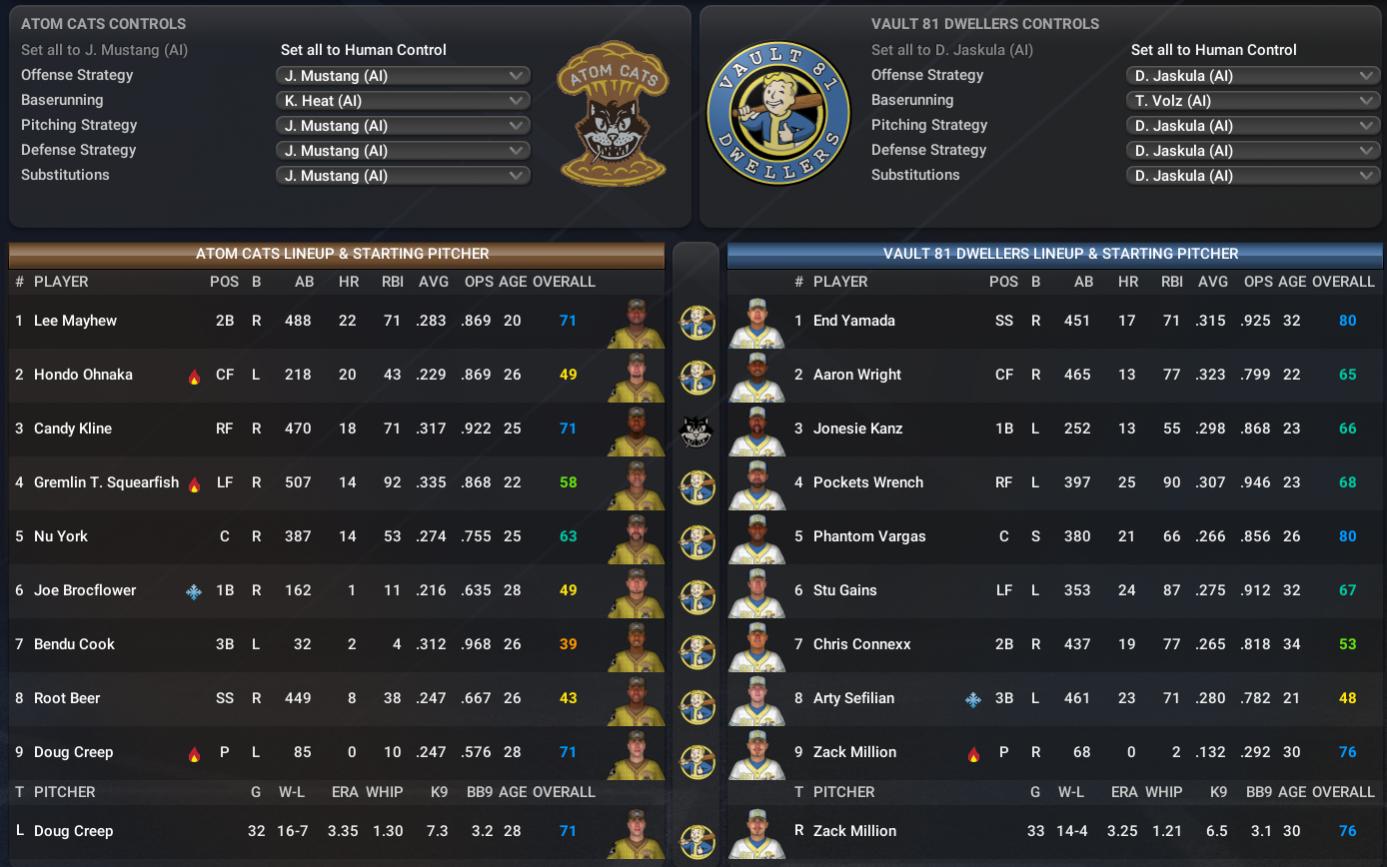Open the Atom Cats Baserunning K. Heat dropdown
This screenshot has width=1387, height=867.
403,100
